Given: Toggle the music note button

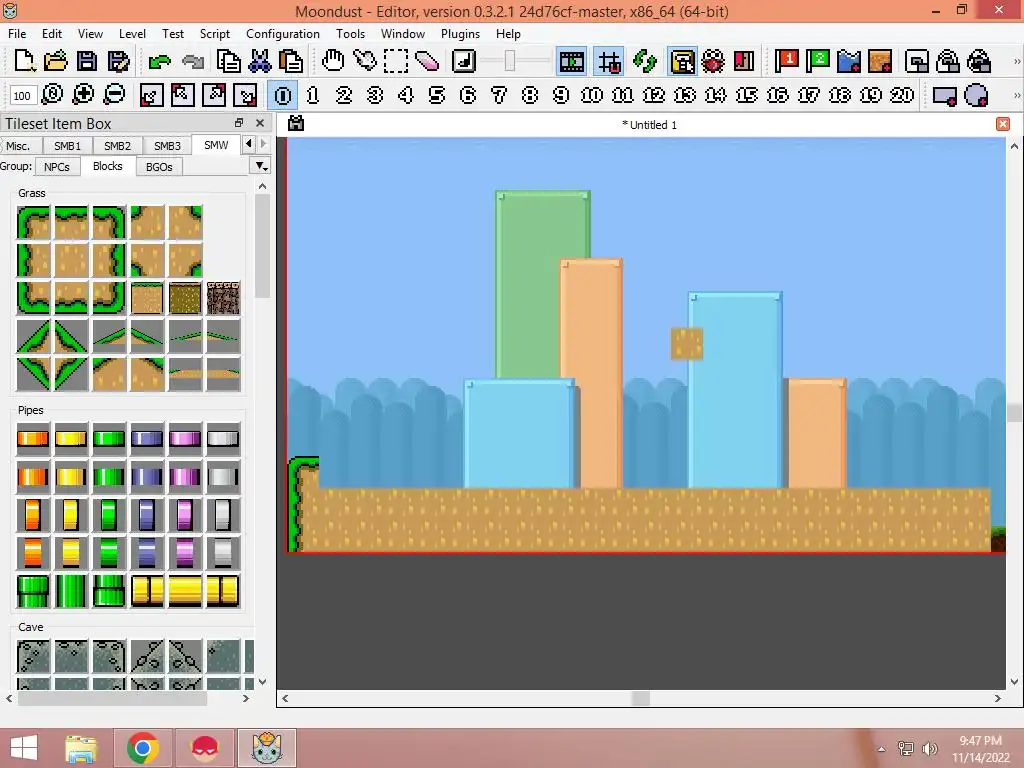Looking at the screenshot, I should point(464,61).
